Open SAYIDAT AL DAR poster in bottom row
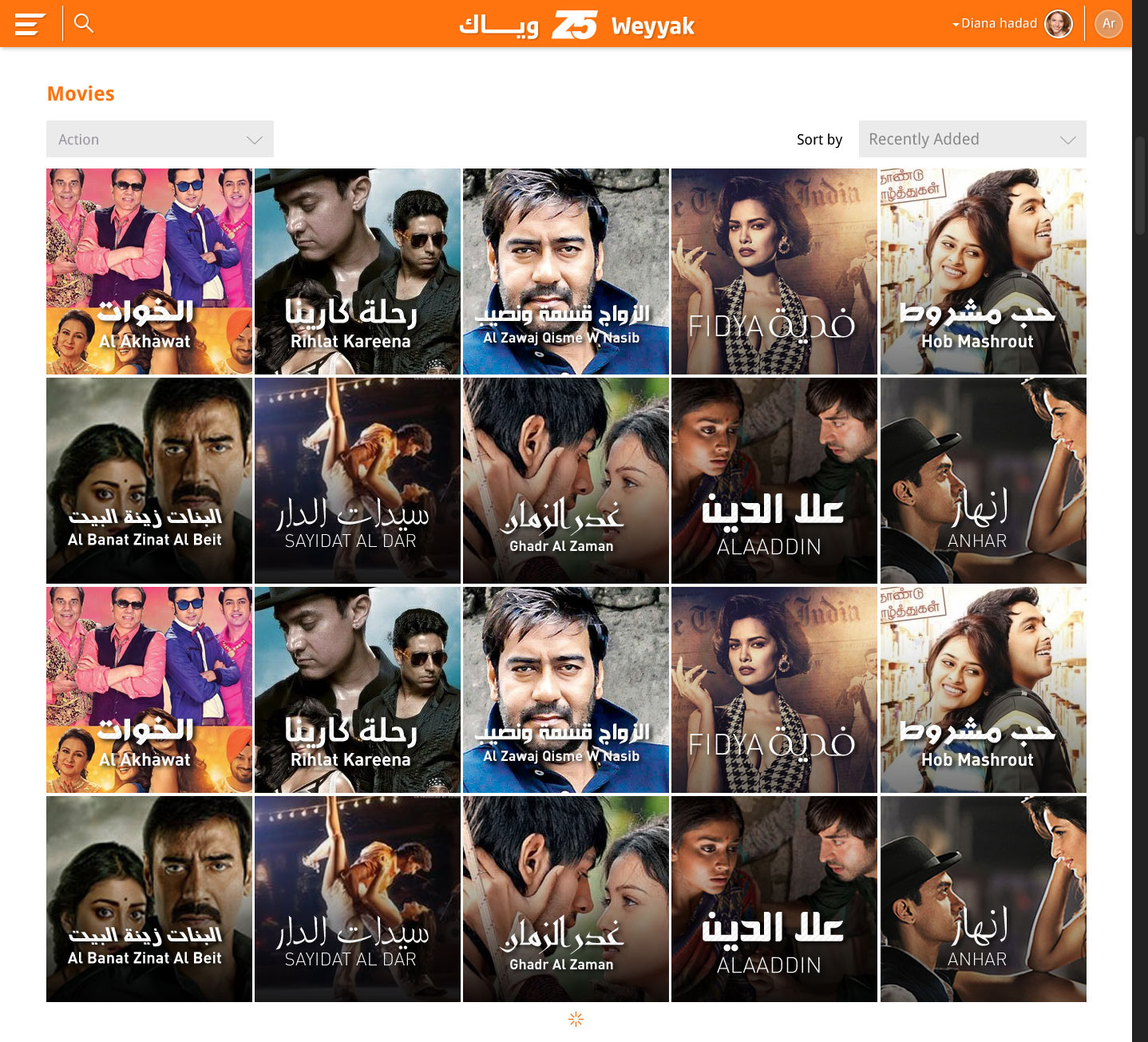The height and width of the screenshot is (1042, 1148). (358, 899)
